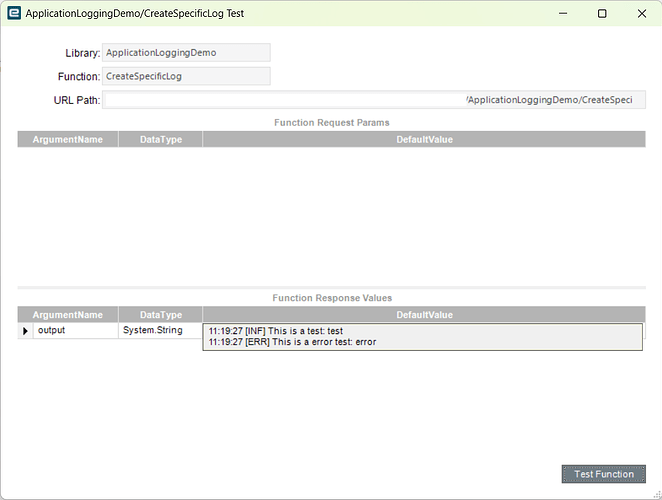The height and width of the screenshot is (500, 662).
Task: Close the CreateSpecificLog Test window
Action: [x=642, y=13]
